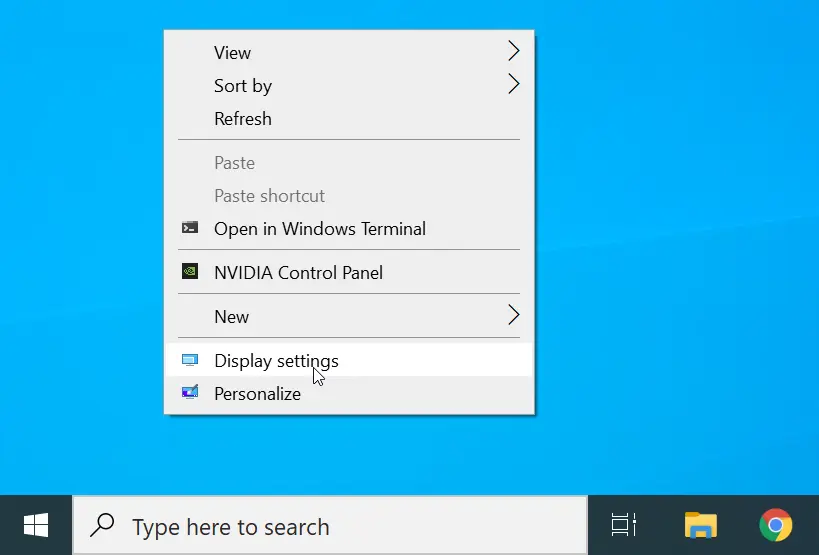Open NVIDIA Control Panel from the menu
819x555 pixels.
(298, 272)
